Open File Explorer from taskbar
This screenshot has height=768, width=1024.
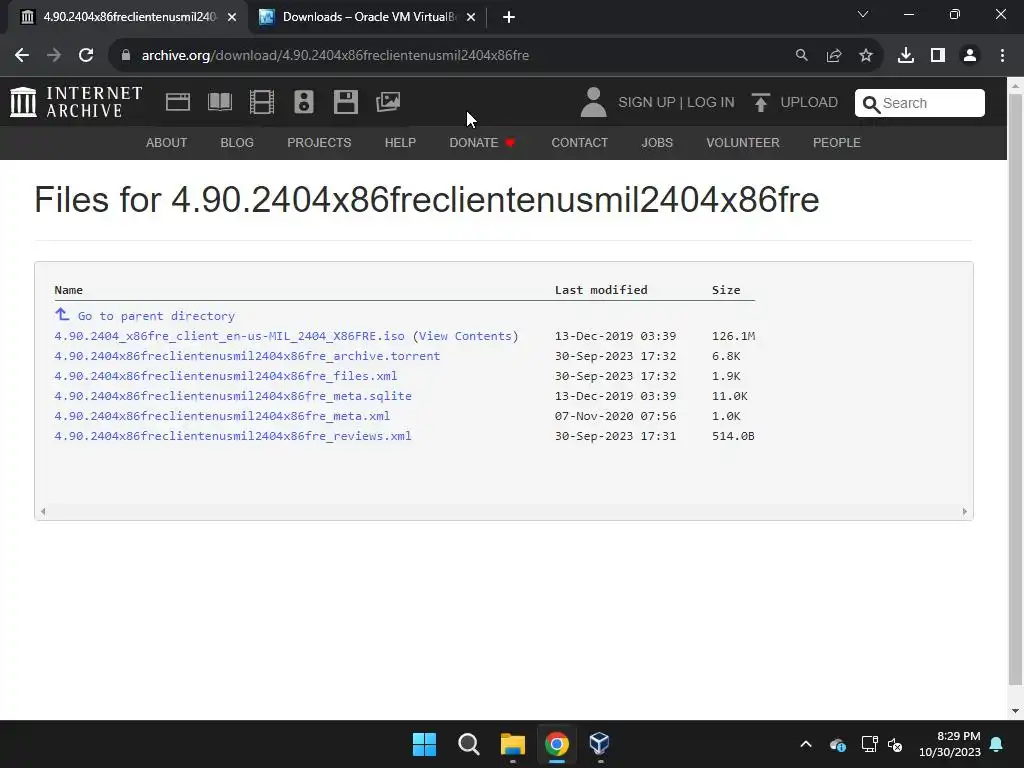(513, 744)
